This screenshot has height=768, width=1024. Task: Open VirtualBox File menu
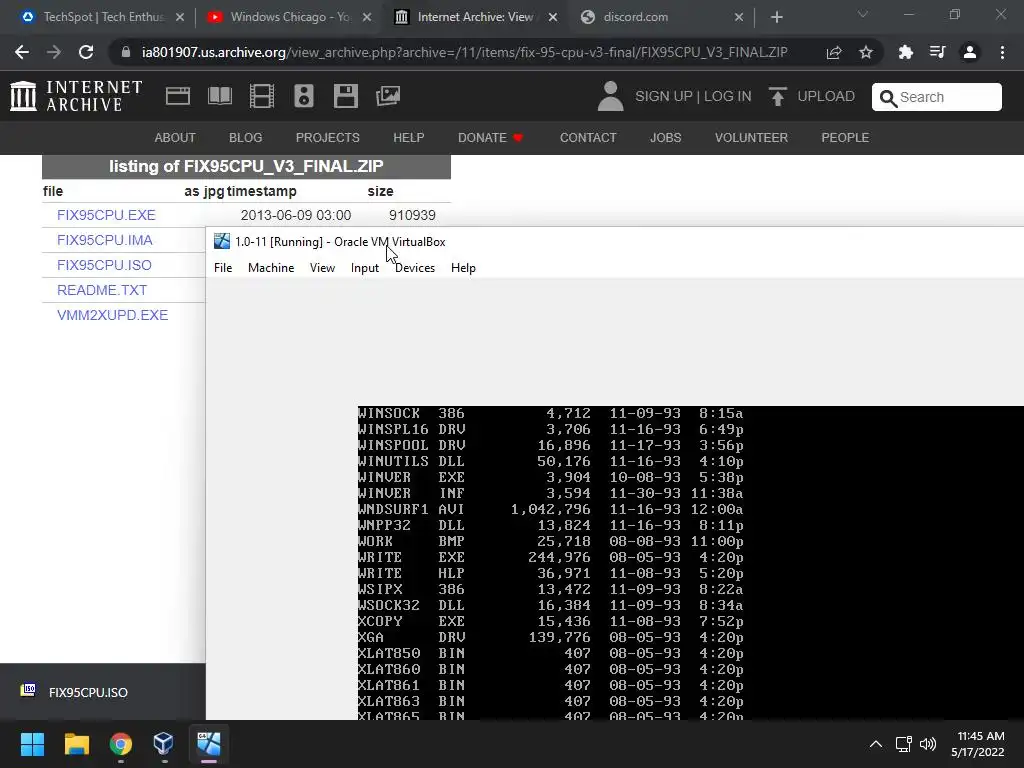pyautogui.click(x=223, y=268)
